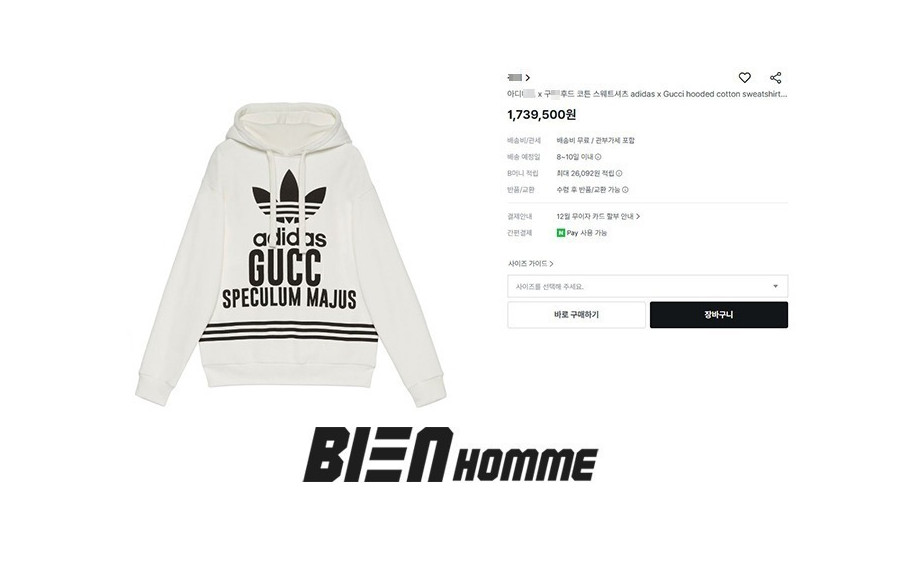Viewport: 900px width, 572px height.
Task: Click the BIEN HOMME logo
Action: pos(450,454)
